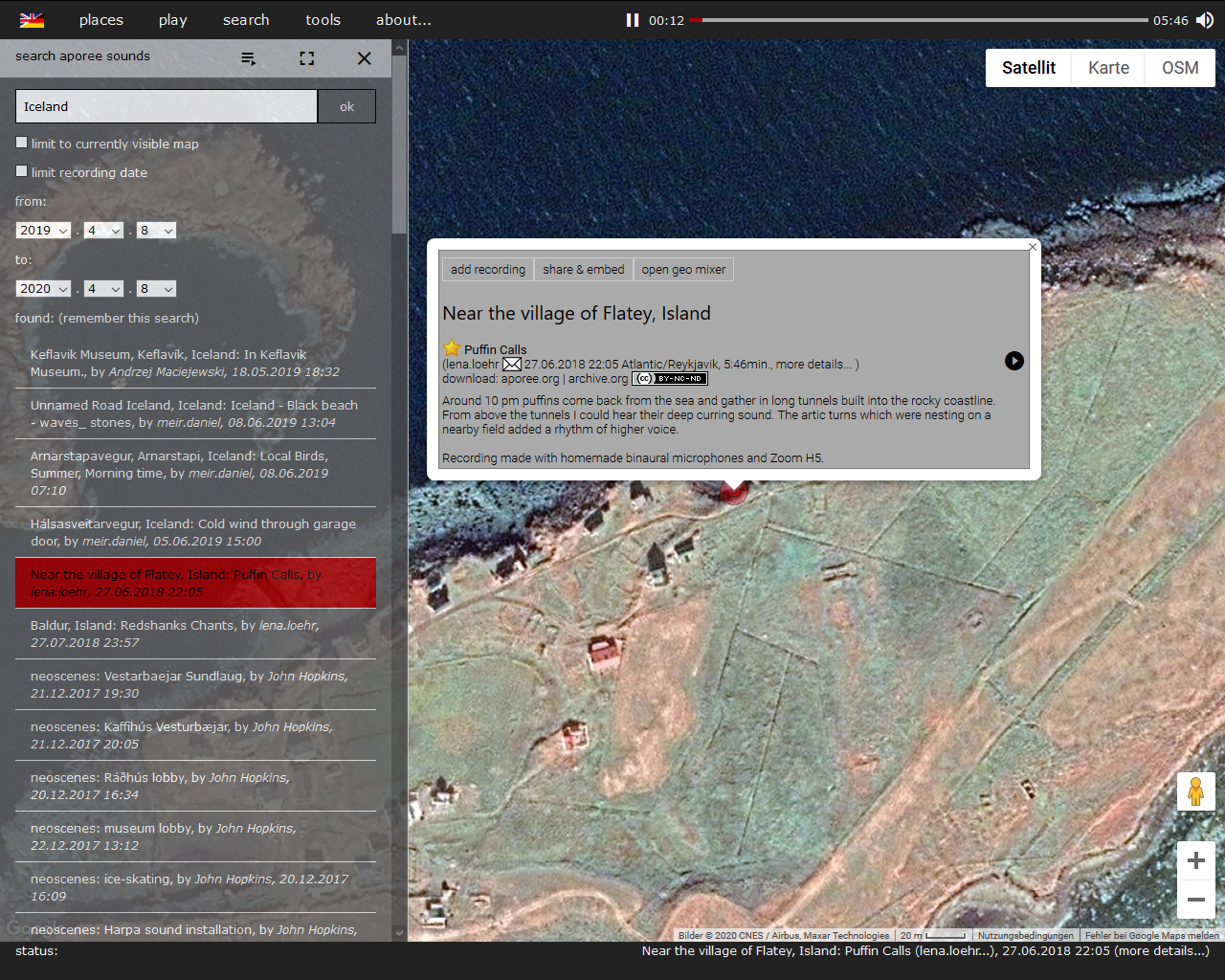Zoom in on the map
This screenshot has width=1225, height=980.
coord(1195,860)
